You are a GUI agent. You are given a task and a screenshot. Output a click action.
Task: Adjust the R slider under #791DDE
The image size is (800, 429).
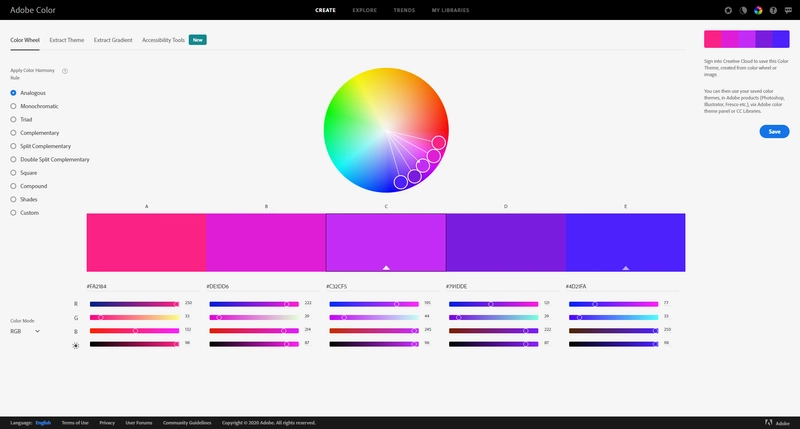493,304
